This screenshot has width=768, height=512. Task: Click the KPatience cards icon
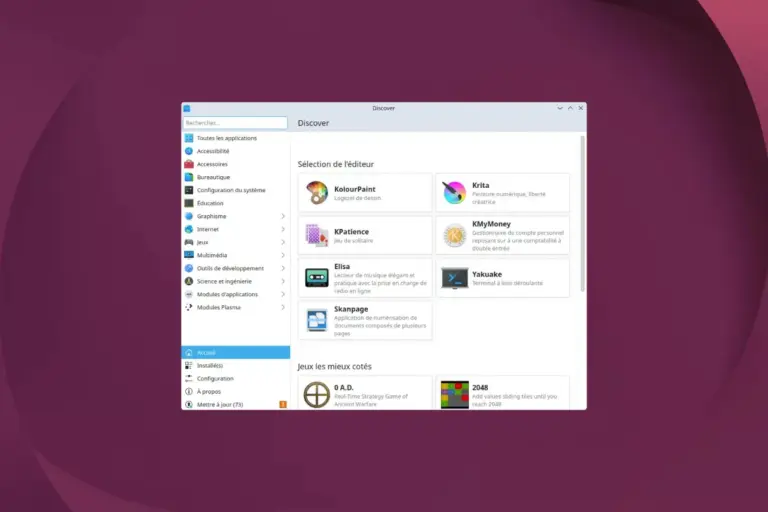[x=317, y=235]
